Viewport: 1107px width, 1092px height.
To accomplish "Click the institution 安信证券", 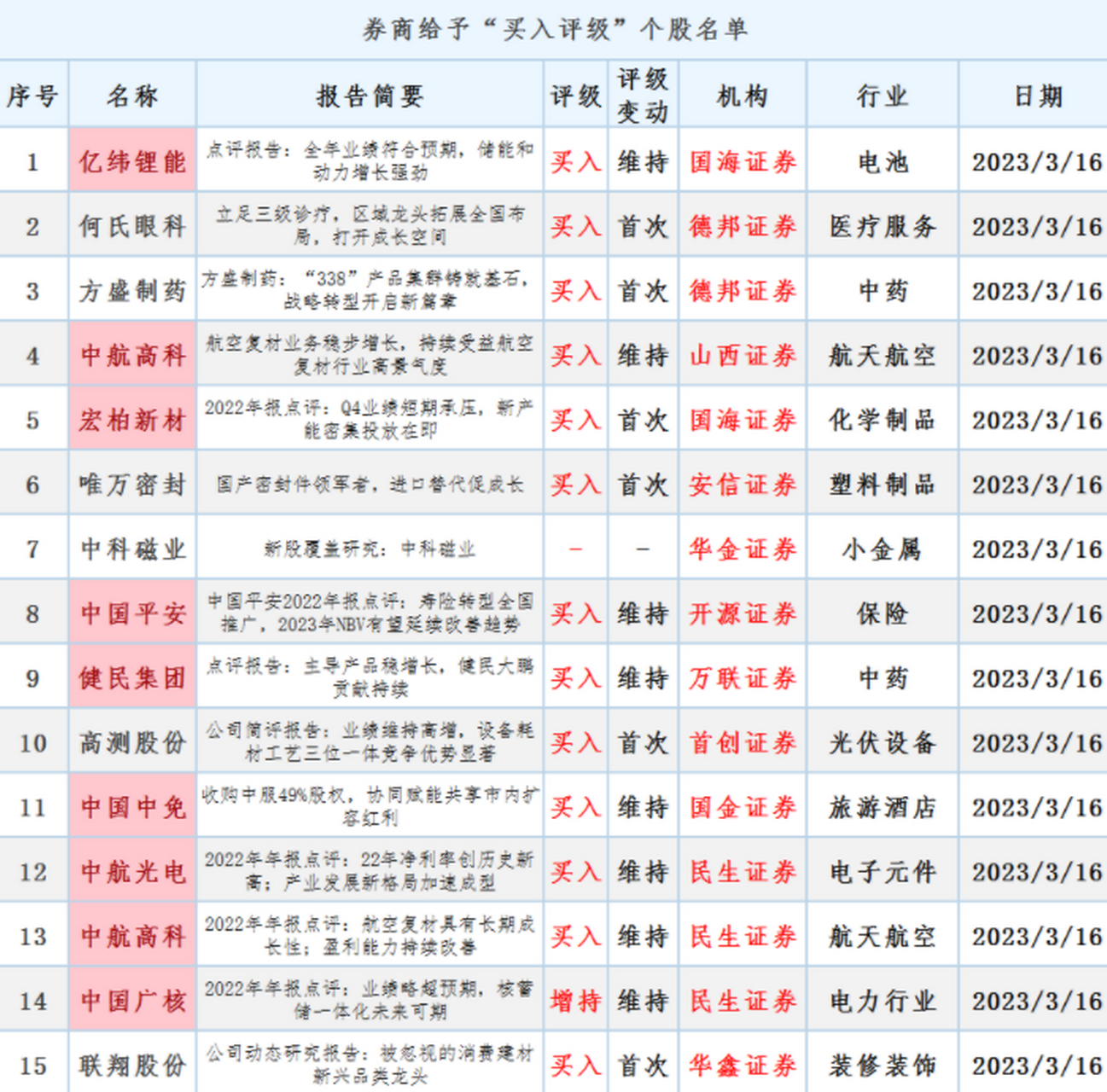I will pyautogui.click(x=743, y=485).
